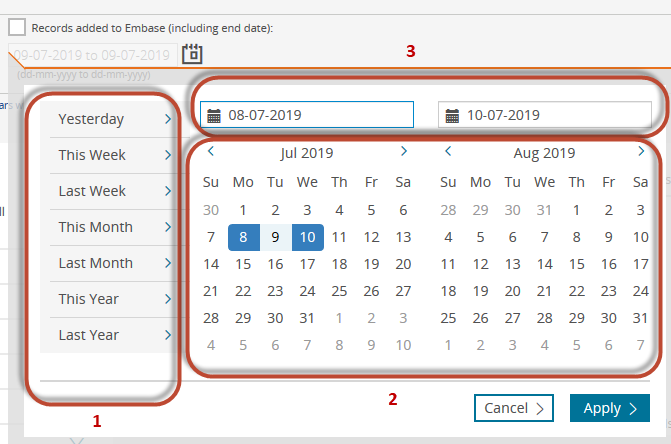
Task: Pick the Last Month preset
Action: [95, 263]
